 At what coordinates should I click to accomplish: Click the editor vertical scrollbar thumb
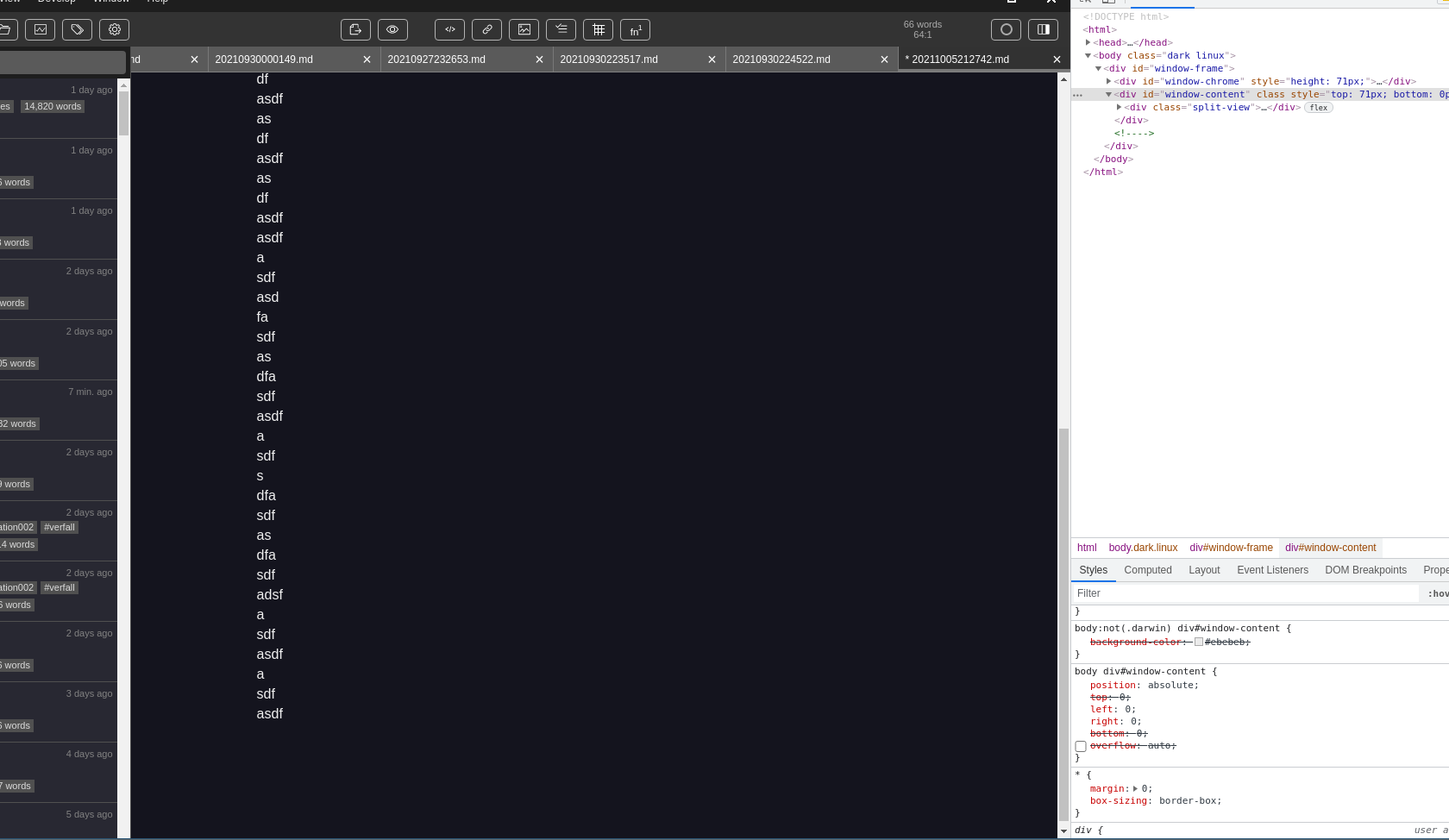tap(1063, 625)
